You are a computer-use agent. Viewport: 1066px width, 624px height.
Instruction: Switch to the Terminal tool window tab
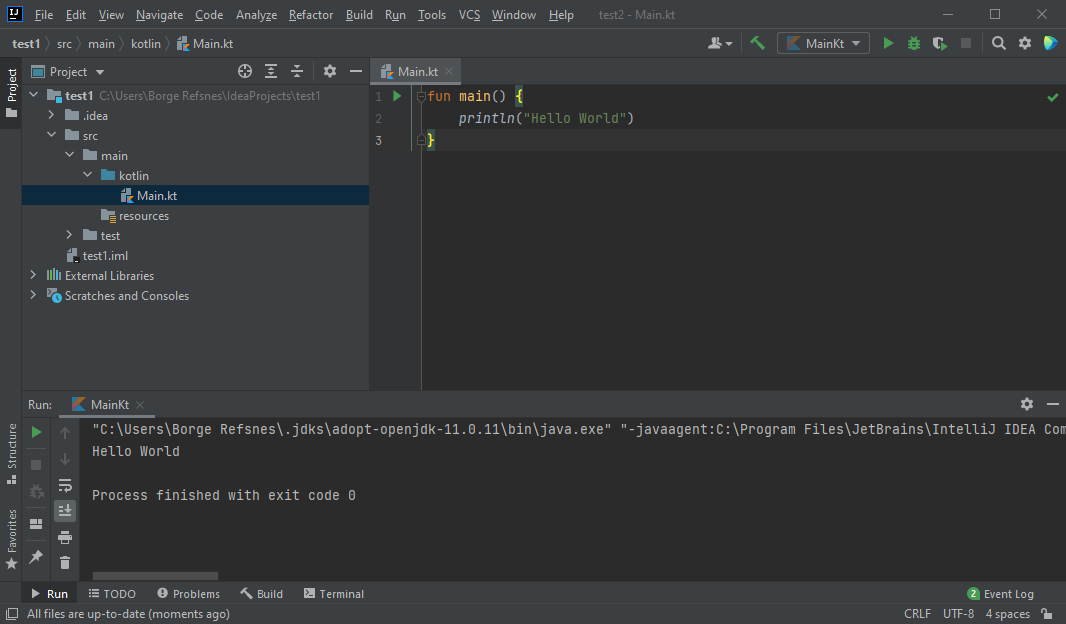click(x=334, y=594)
